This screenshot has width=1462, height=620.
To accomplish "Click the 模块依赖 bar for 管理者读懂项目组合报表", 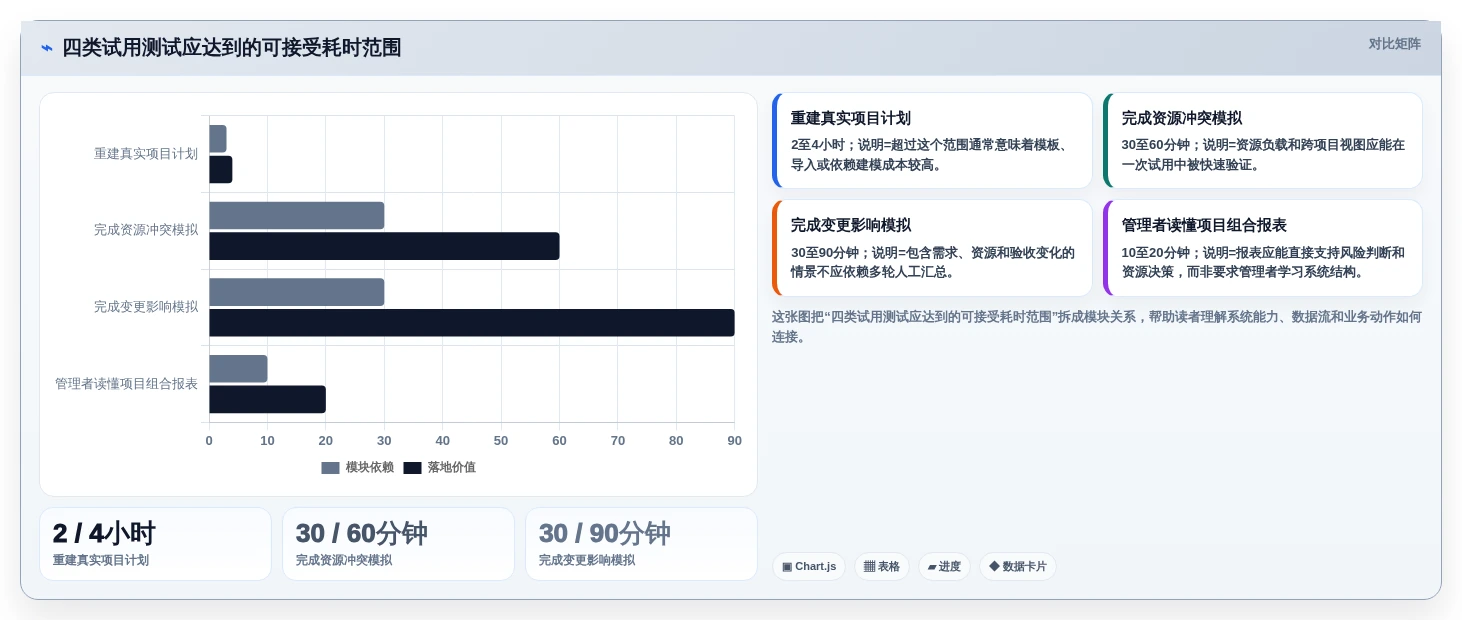I will pyautogui.click(x=238, y=368).
